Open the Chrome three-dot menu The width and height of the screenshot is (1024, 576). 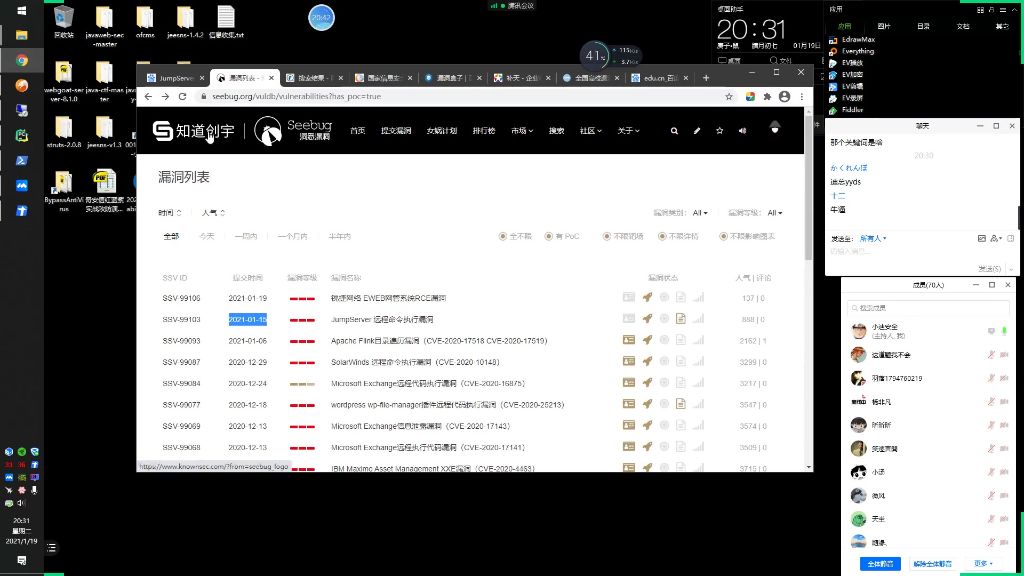801,96
